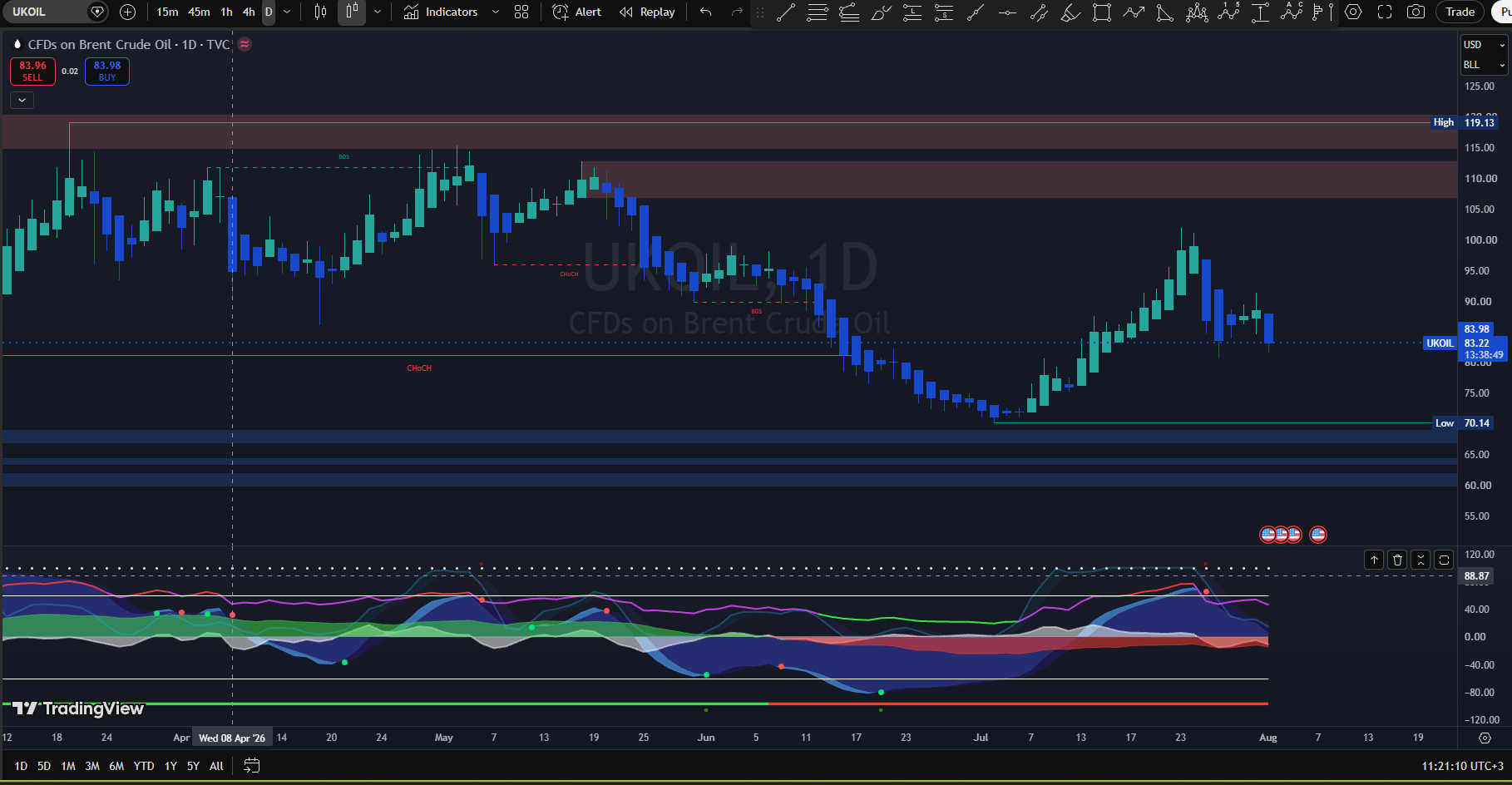Viewport: 1512px width, 785px height.
Task: Select the brush drawing tool
Action: [x=881, y=12]
